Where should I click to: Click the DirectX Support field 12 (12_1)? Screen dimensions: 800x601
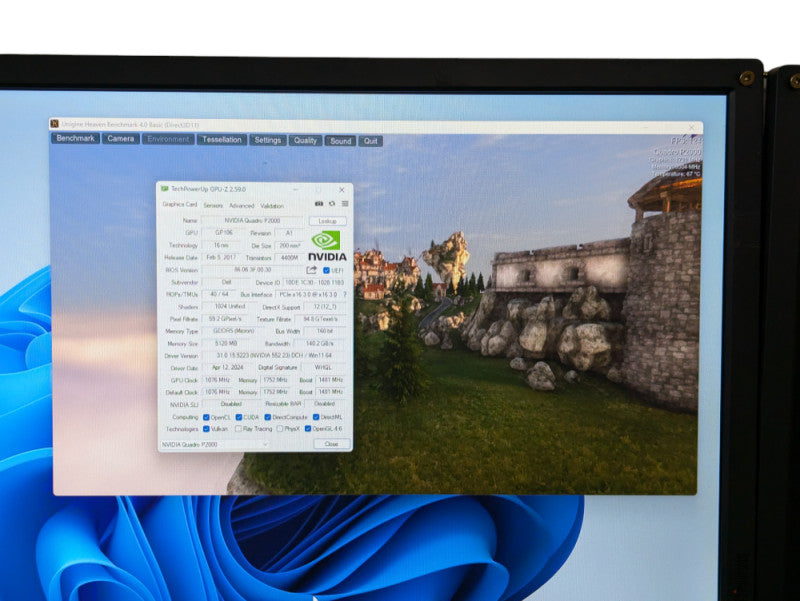pos(325,307)
